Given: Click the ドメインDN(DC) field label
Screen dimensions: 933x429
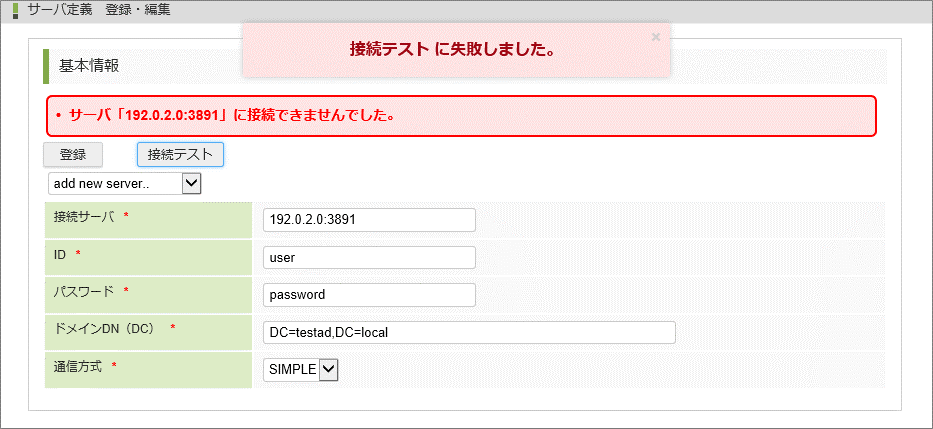Looking at the screenshot, I should coord(103,329).
